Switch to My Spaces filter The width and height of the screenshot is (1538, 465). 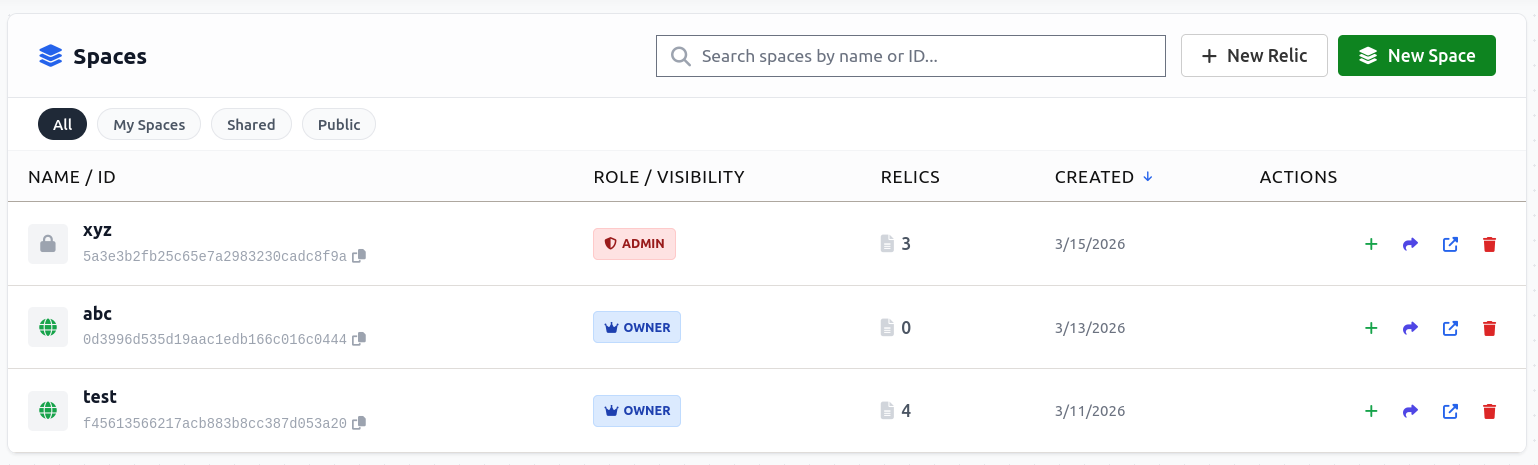[x=149, y=125]
